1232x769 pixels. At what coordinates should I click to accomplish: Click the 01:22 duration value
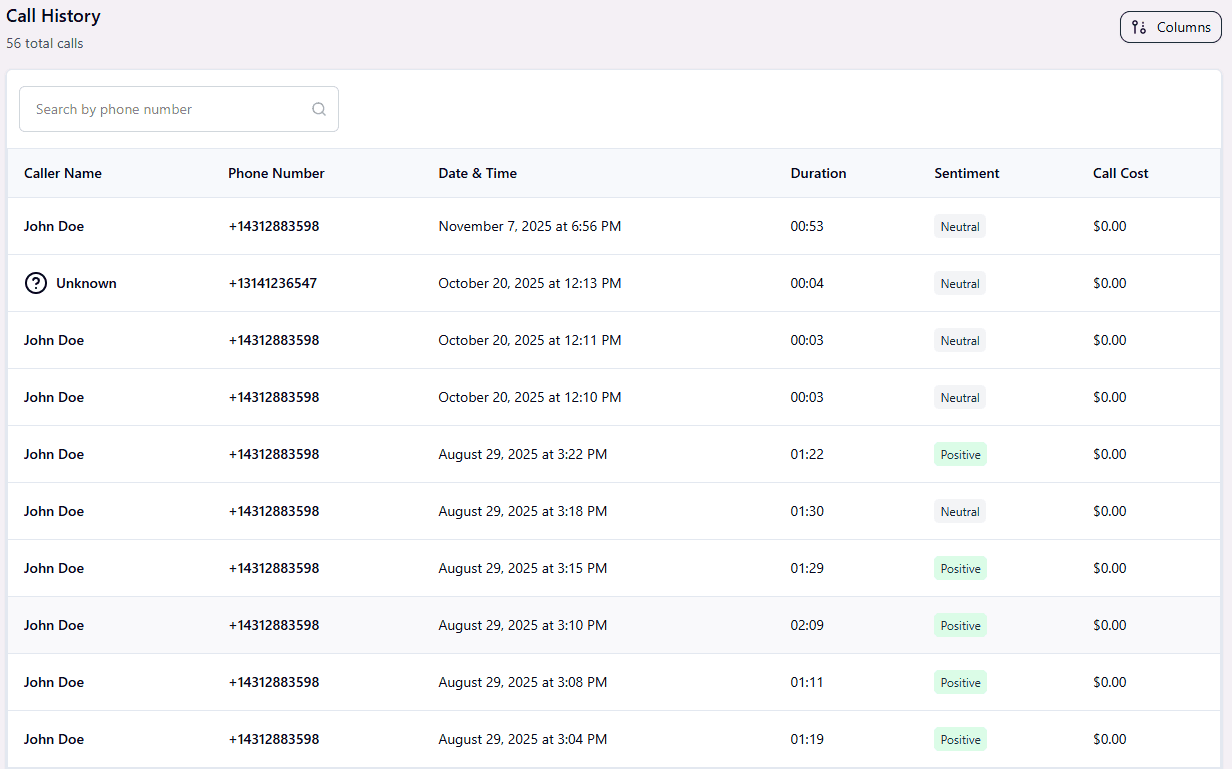[807, 454]
